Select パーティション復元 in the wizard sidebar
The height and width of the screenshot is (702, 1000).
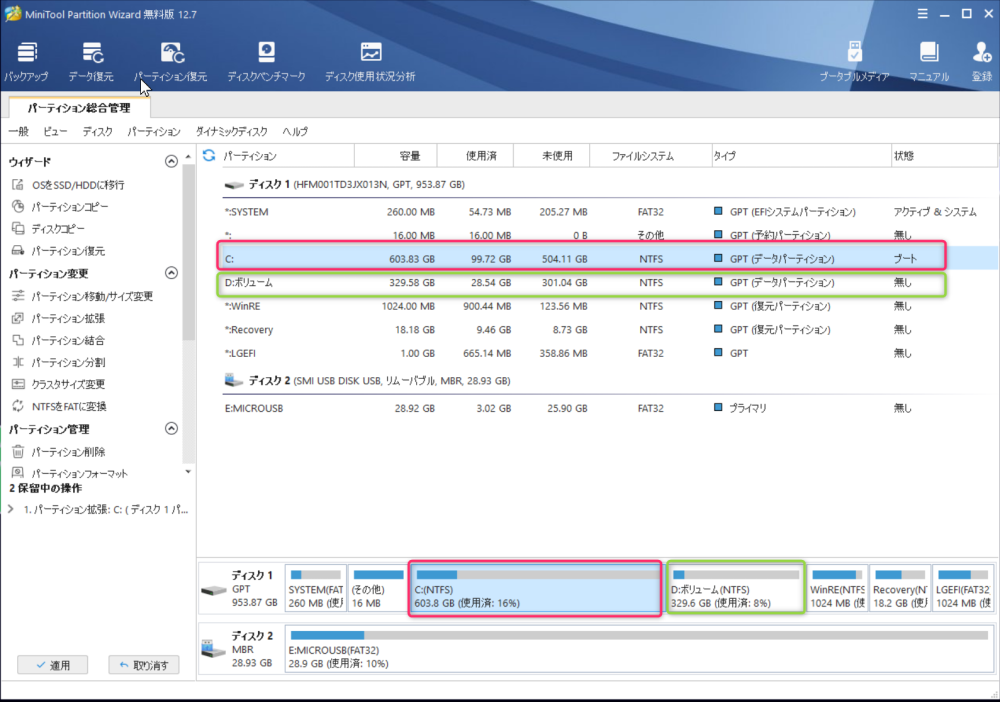pos(59,251)
